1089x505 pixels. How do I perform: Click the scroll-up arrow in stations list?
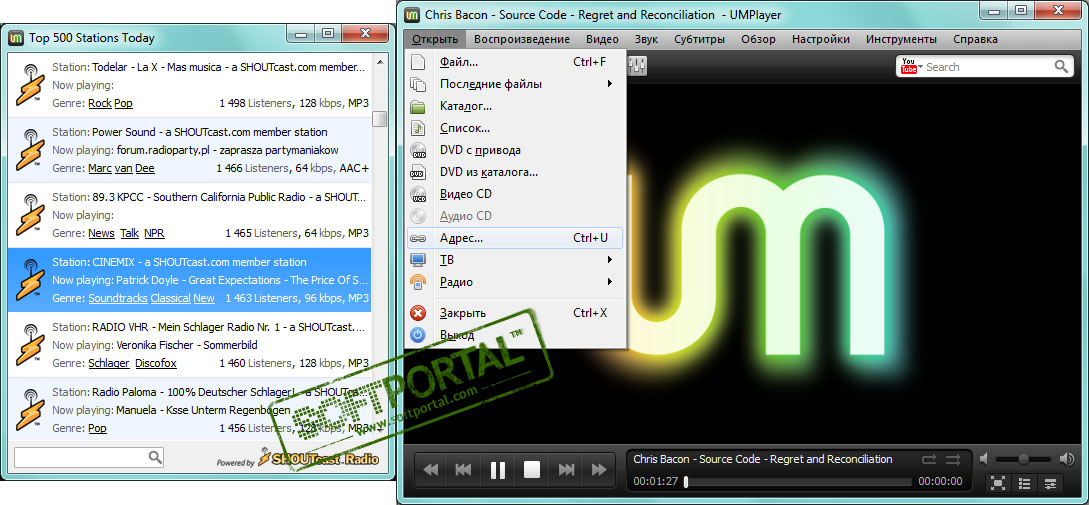pyautogui.click(x=379, y=63)
